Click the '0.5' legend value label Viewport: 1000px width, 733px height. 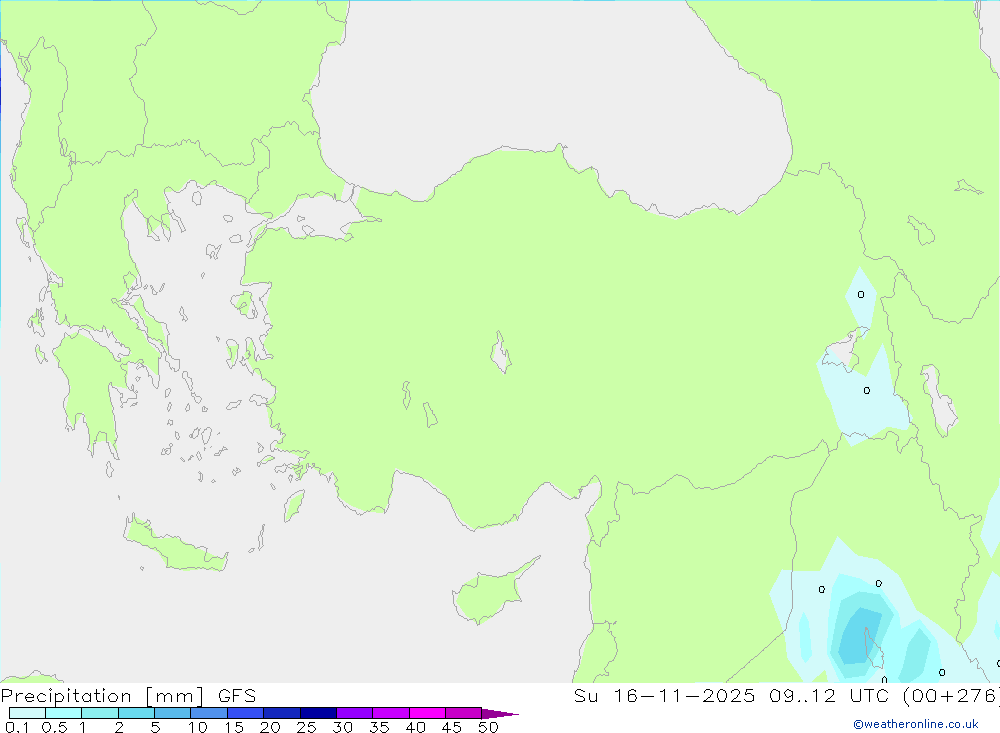pyautogui.click(x=54, y=727)
